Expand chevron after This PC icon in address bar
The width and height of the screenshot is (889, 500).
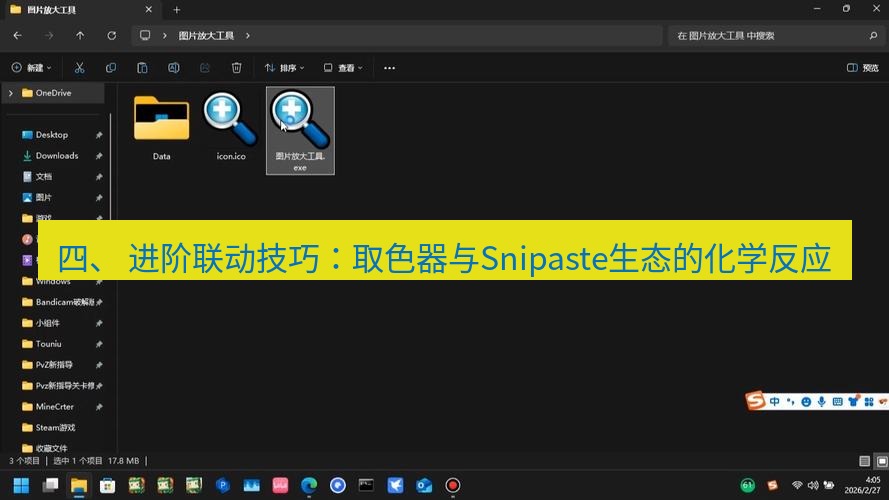(x=164, y=36)
